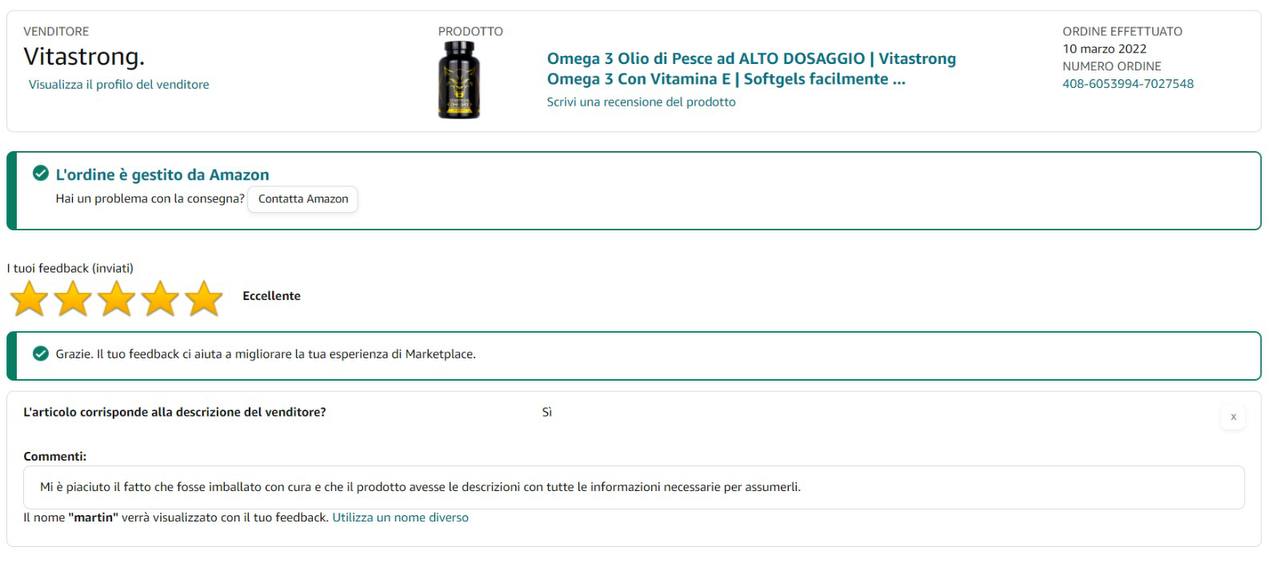Click the 'Sì' answer on description match
This screenshot has width=1280, height=563.
(547, 412)
